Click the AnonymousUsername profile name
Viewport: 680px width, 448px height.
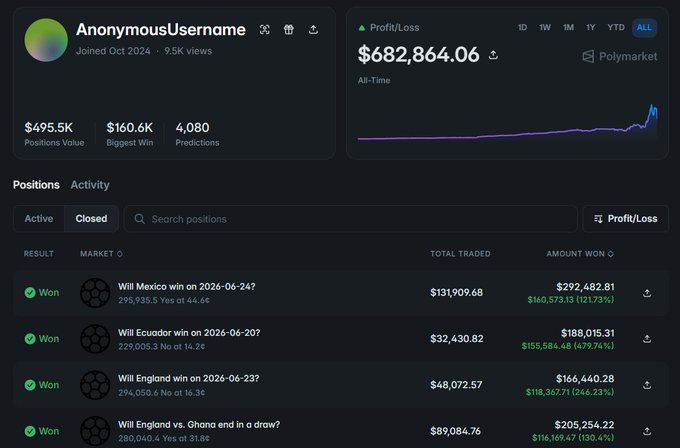161,29
